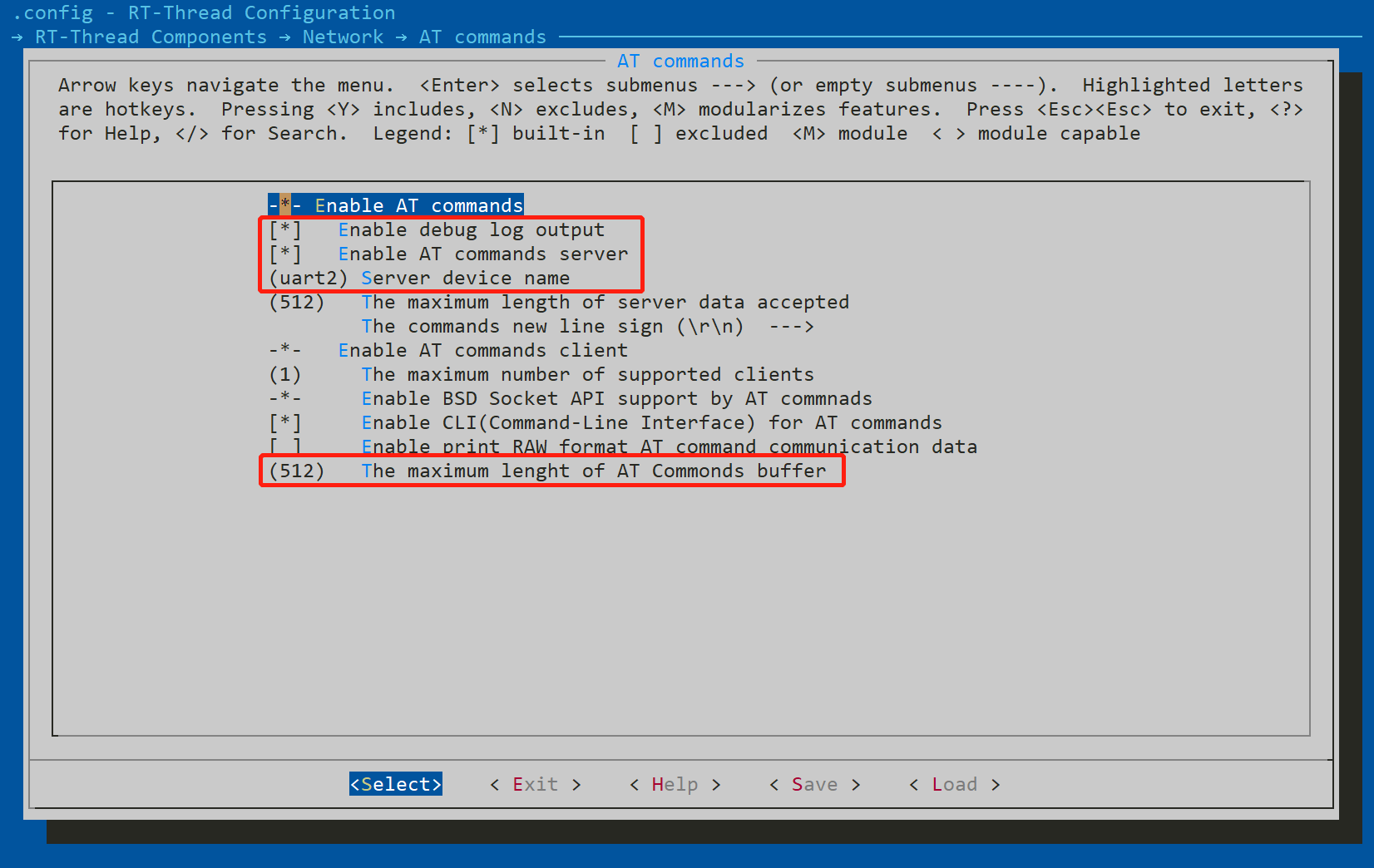Click RT-Thread Components in the breadcrumb path
Viewport: 1374px width, 868px height.
[x=151, y=37]
